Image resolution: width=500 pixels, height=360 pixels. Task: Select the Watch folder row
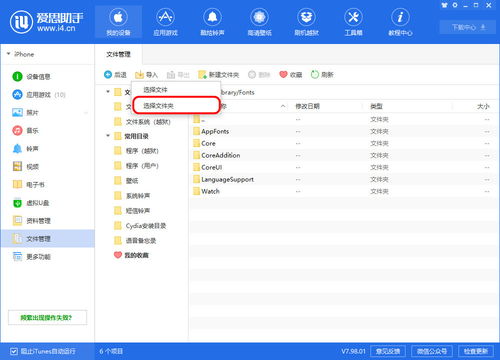pos(342,191)
